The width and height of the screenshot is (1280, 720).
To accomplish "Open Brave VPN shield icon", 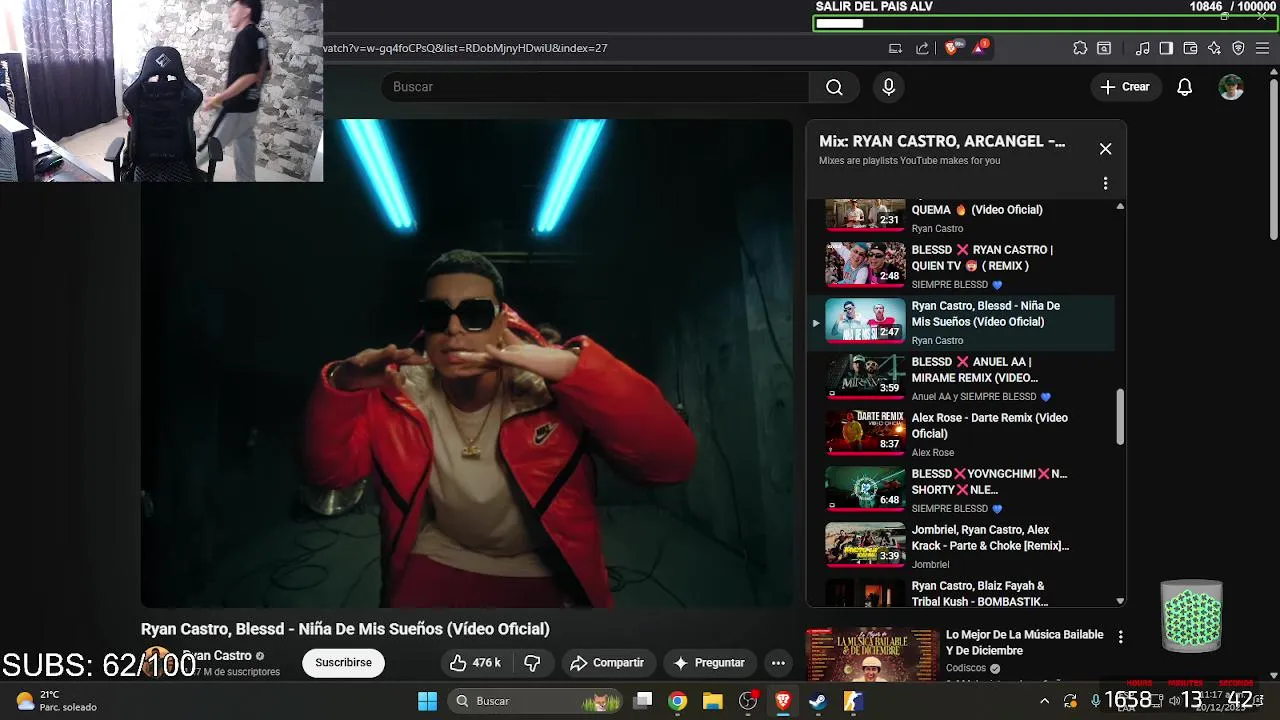I will pyautogui.click(x=1238, y=48).
